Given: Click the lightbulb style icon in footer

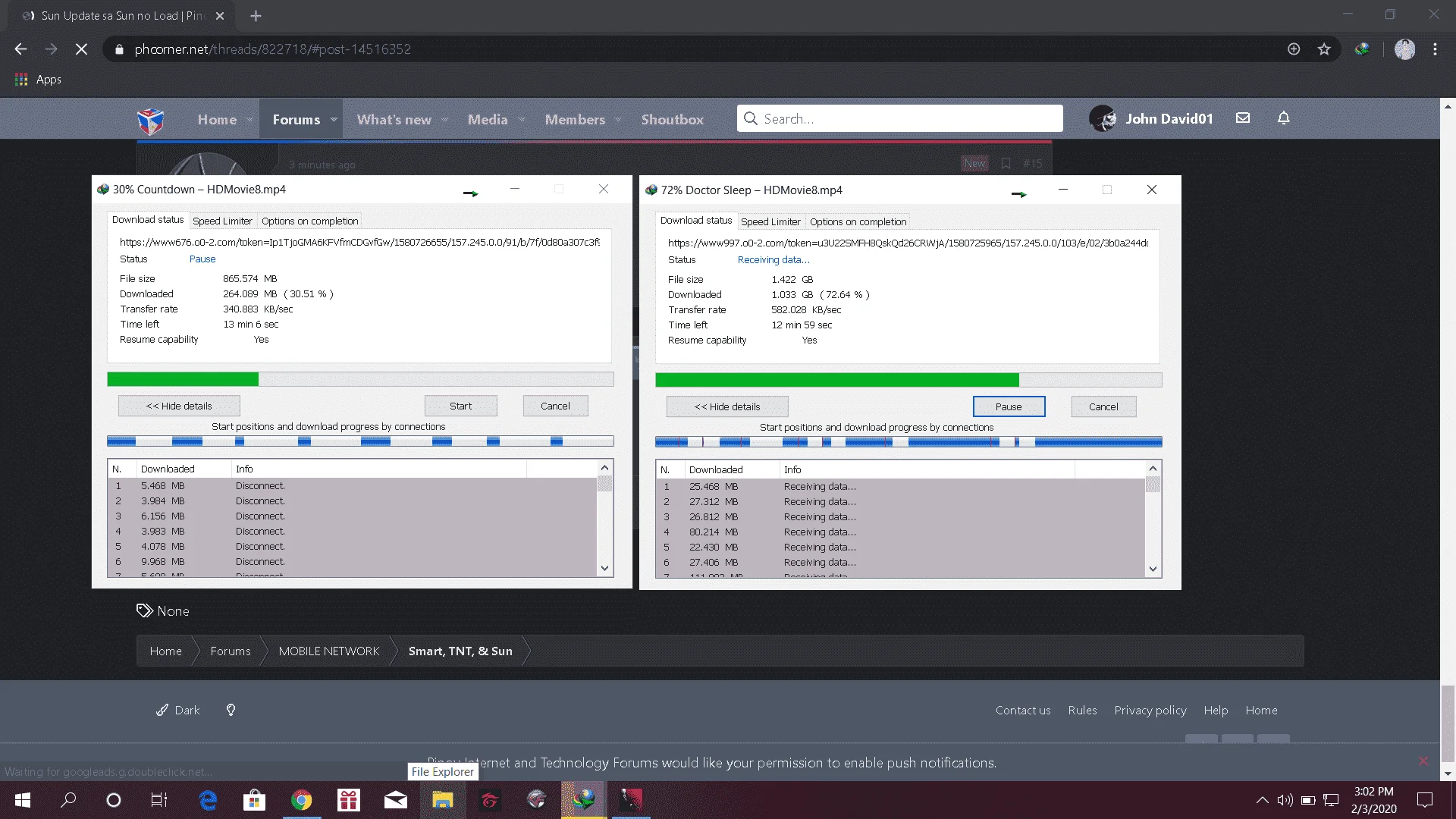Looking at the screenshot, I should [x=231, y=710].
